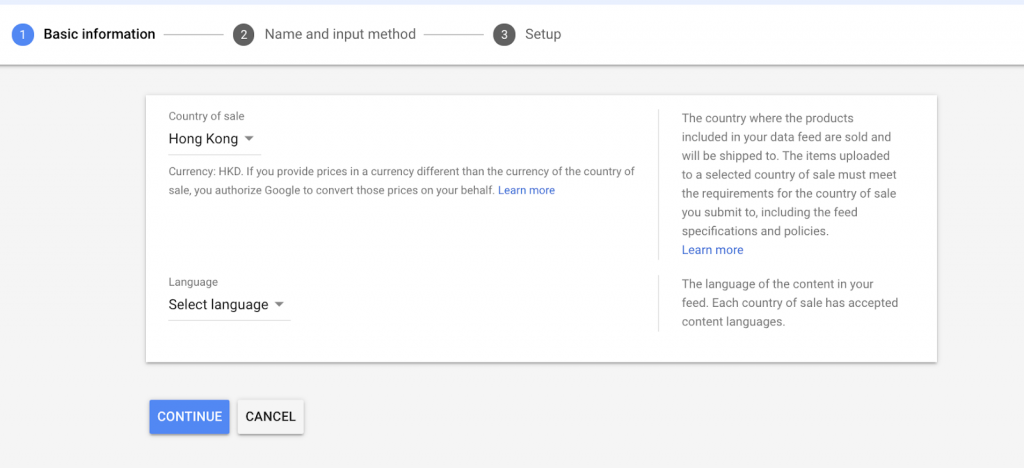
Task: Expand the arrow next to Hong Kong
Action: 249,139
